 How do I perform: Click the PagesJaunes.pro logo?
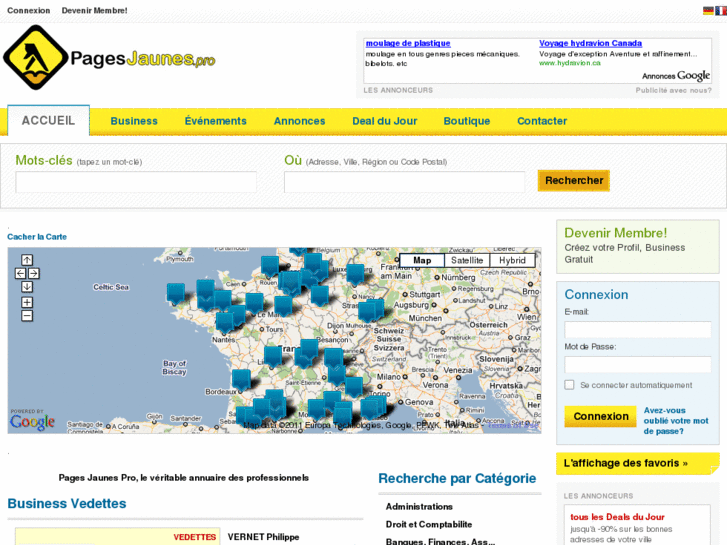(x=109, y=58)
